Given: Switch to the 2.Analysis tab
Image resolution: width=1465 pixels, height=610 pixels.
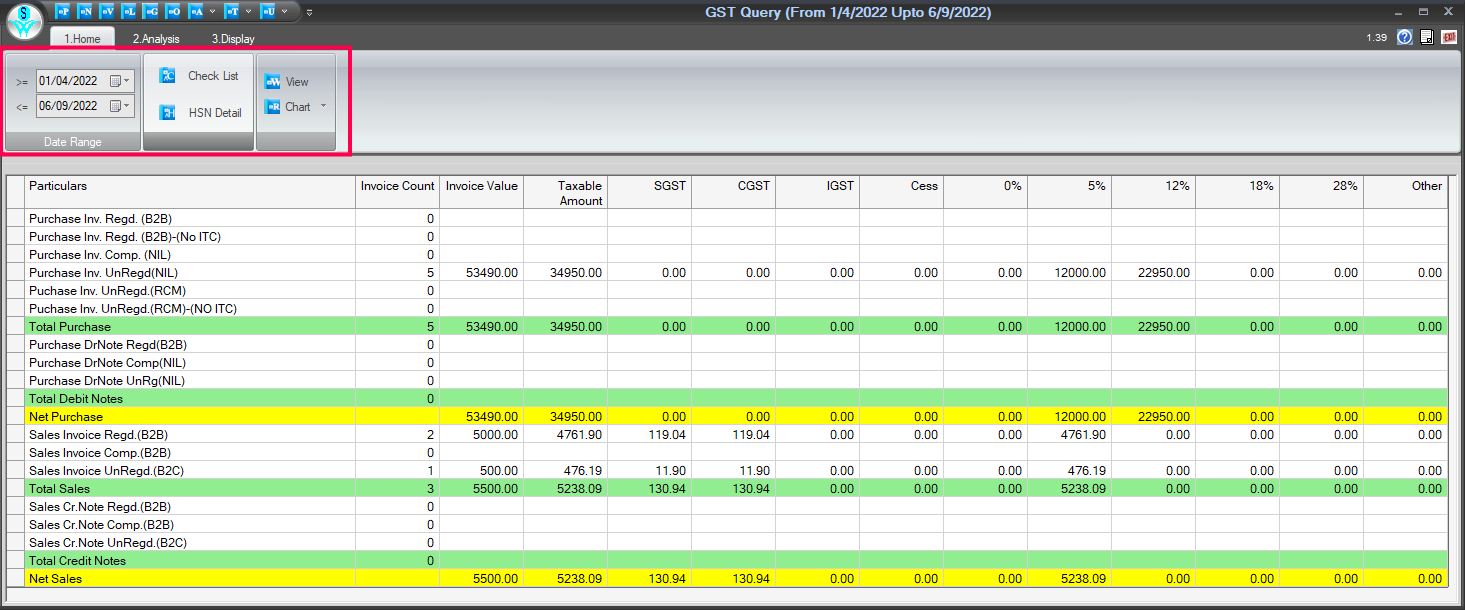Looking at the screenshot, I should (x=156, y=38).
